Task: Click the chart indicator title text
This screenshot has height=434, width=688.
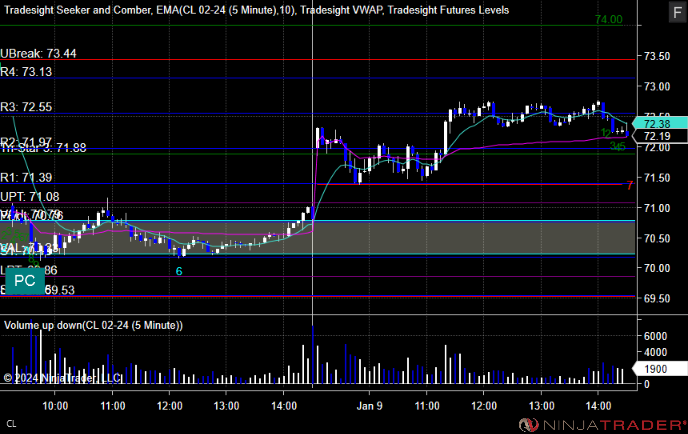Action: (256, 10)
